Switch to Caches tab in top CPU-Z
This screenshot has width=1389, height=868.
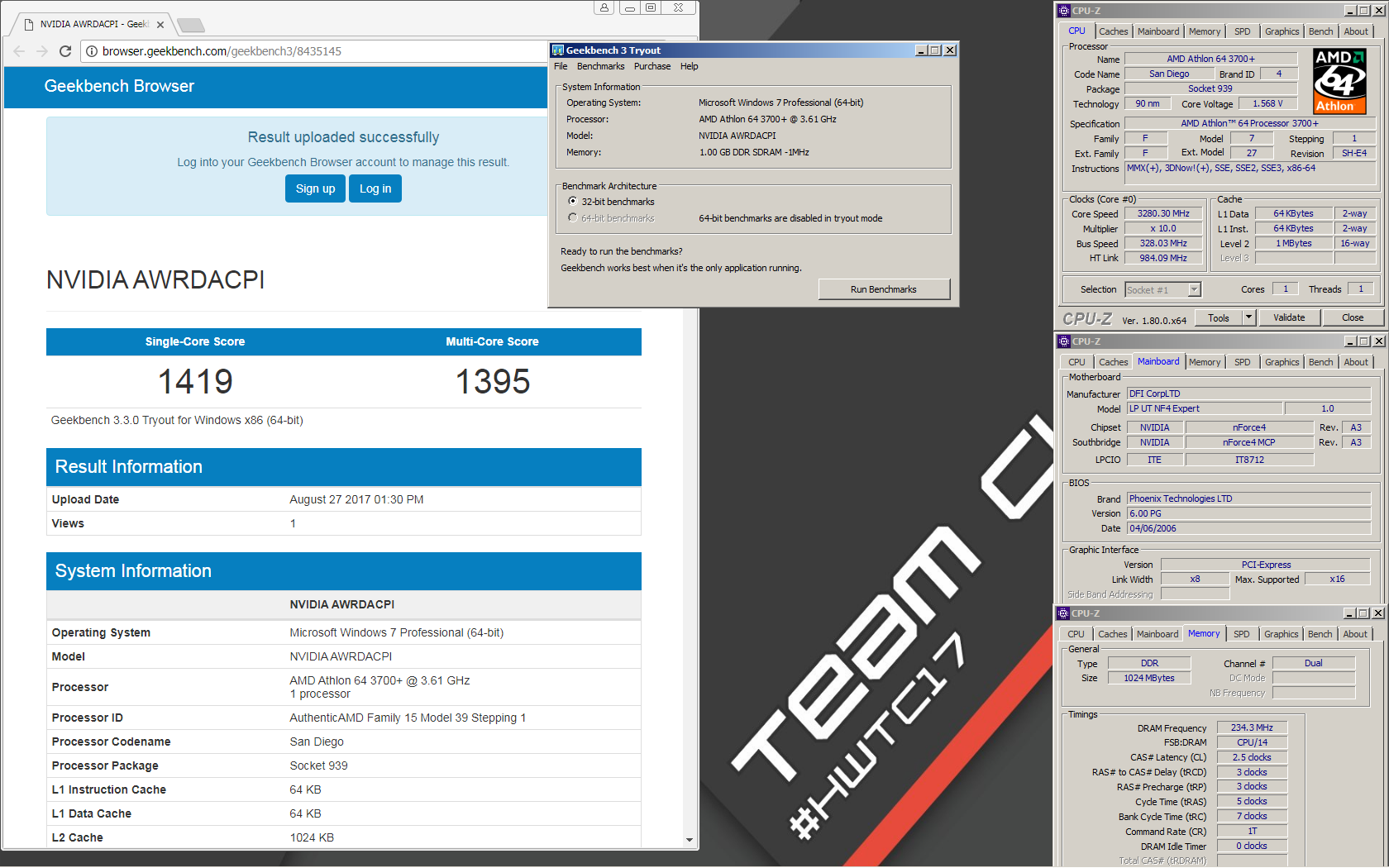point(1113,31)
